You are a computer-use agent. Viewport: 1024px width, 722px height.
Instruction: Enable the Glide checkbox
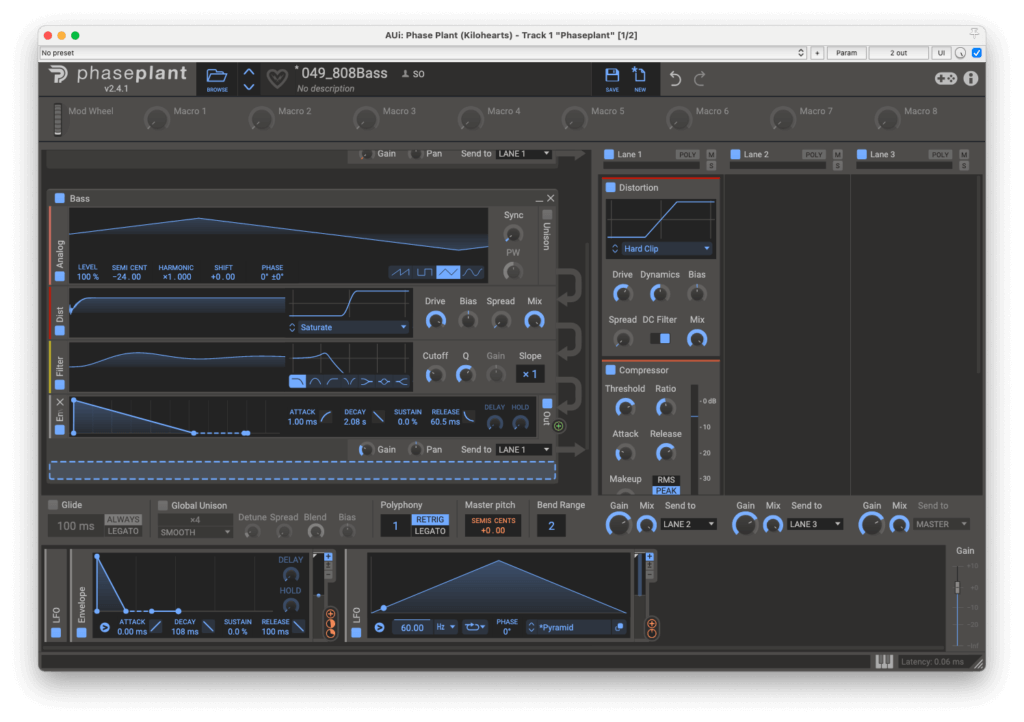[53, 505]
